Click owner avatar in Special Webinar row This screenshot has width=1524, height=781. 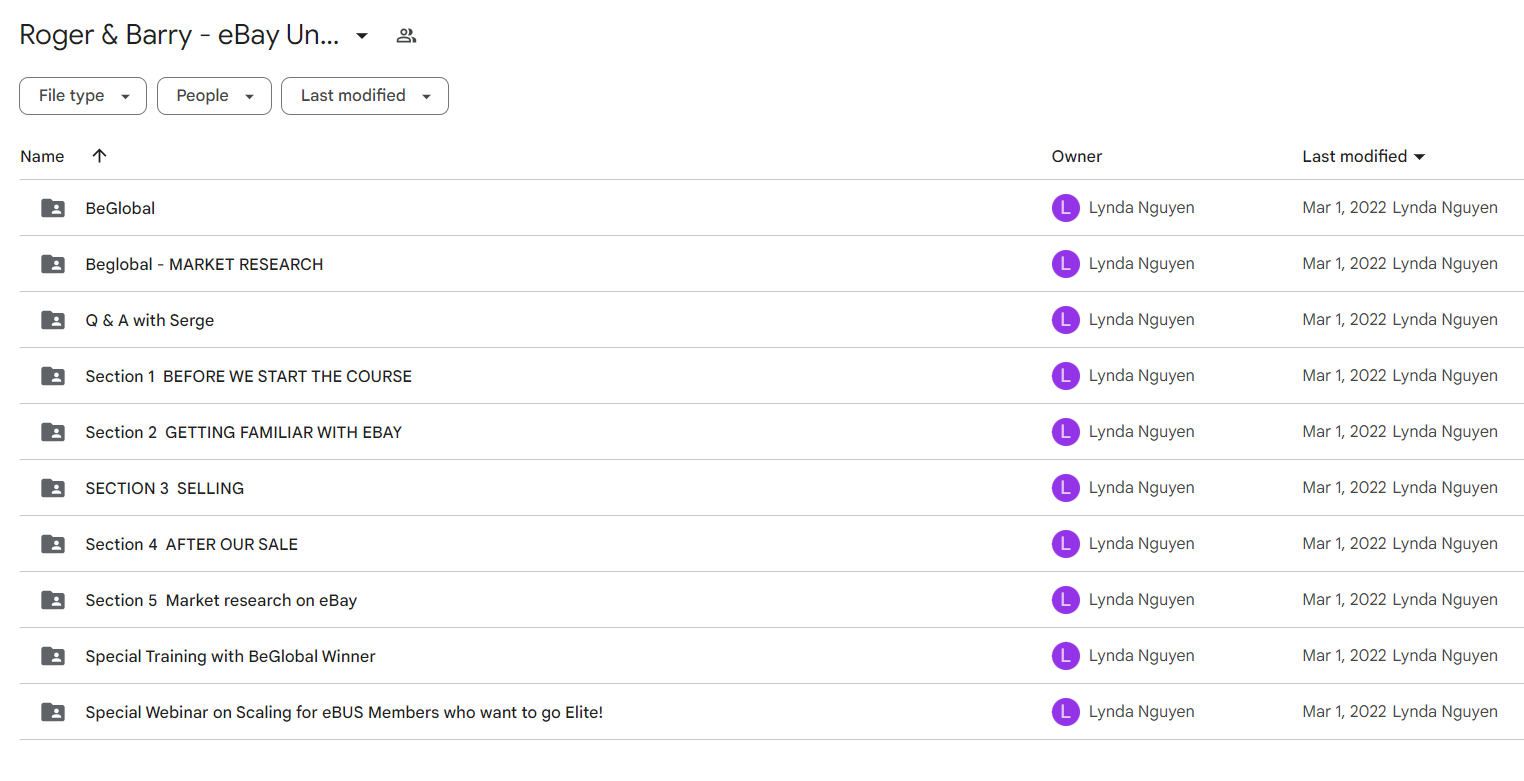[x=1065, y=712]
